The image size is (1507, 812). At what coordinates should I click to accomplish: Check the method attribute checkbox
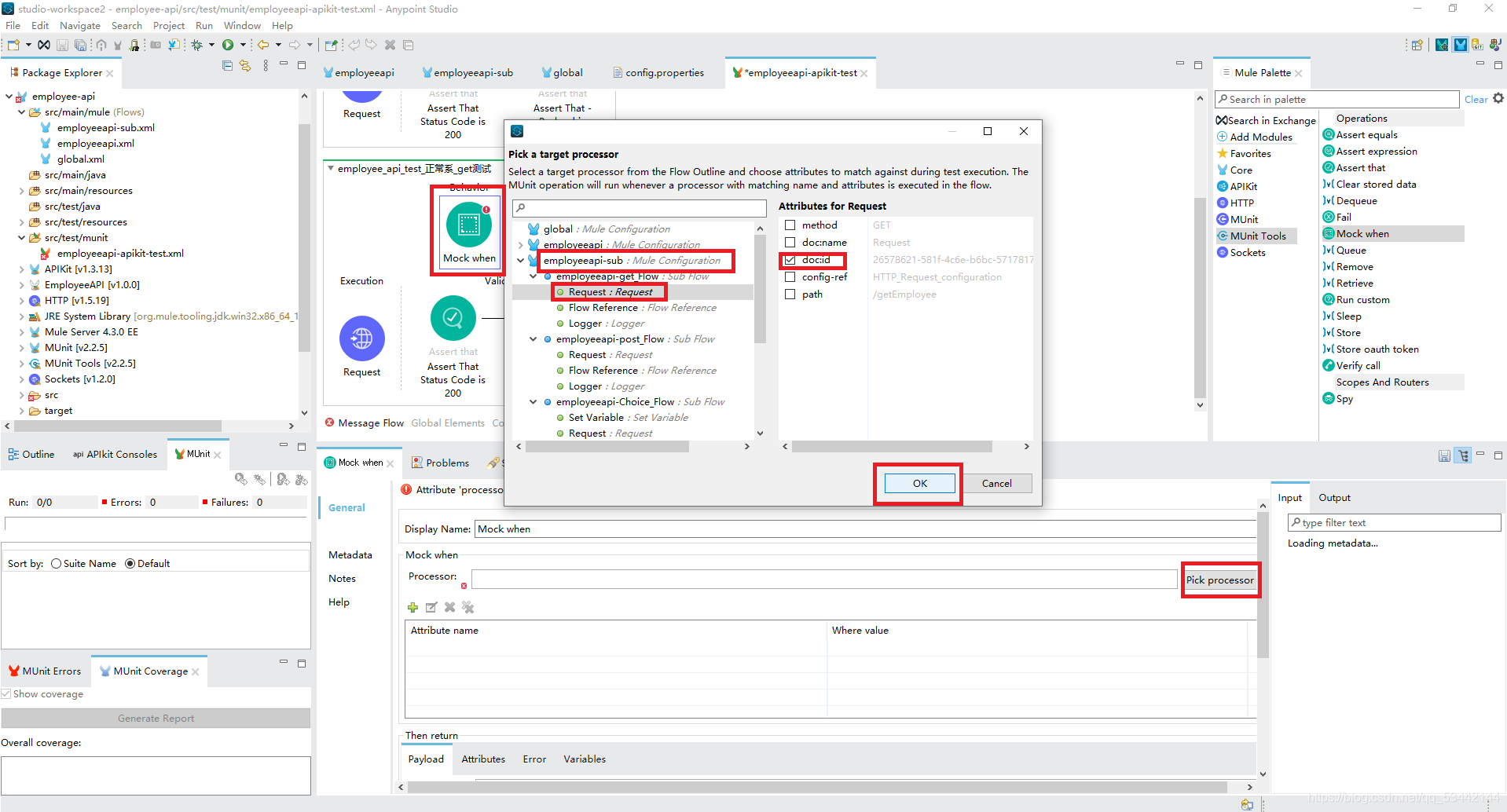click(790, 225)
